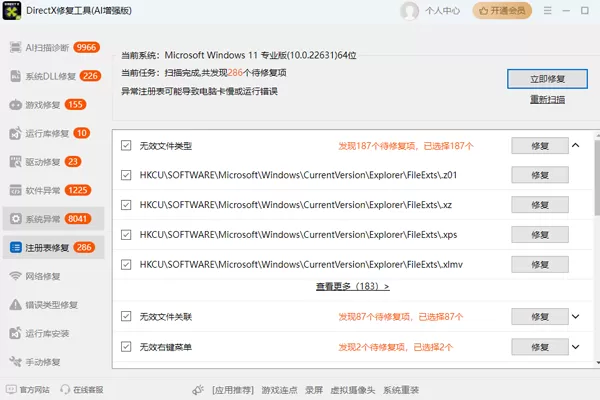Click the 官方网站 monitor icon

(x=11, y=390)
